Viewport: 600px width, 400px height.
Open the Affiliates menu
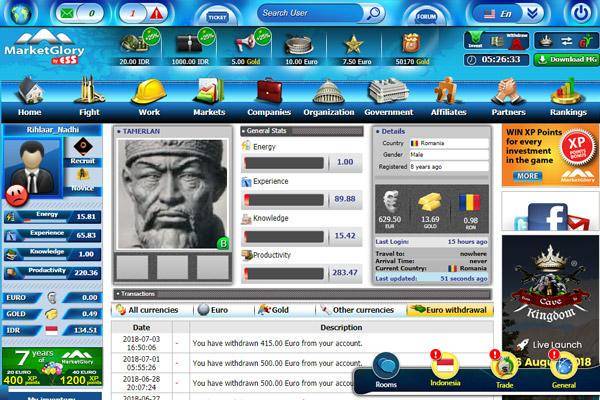click(x=448, y=97)
